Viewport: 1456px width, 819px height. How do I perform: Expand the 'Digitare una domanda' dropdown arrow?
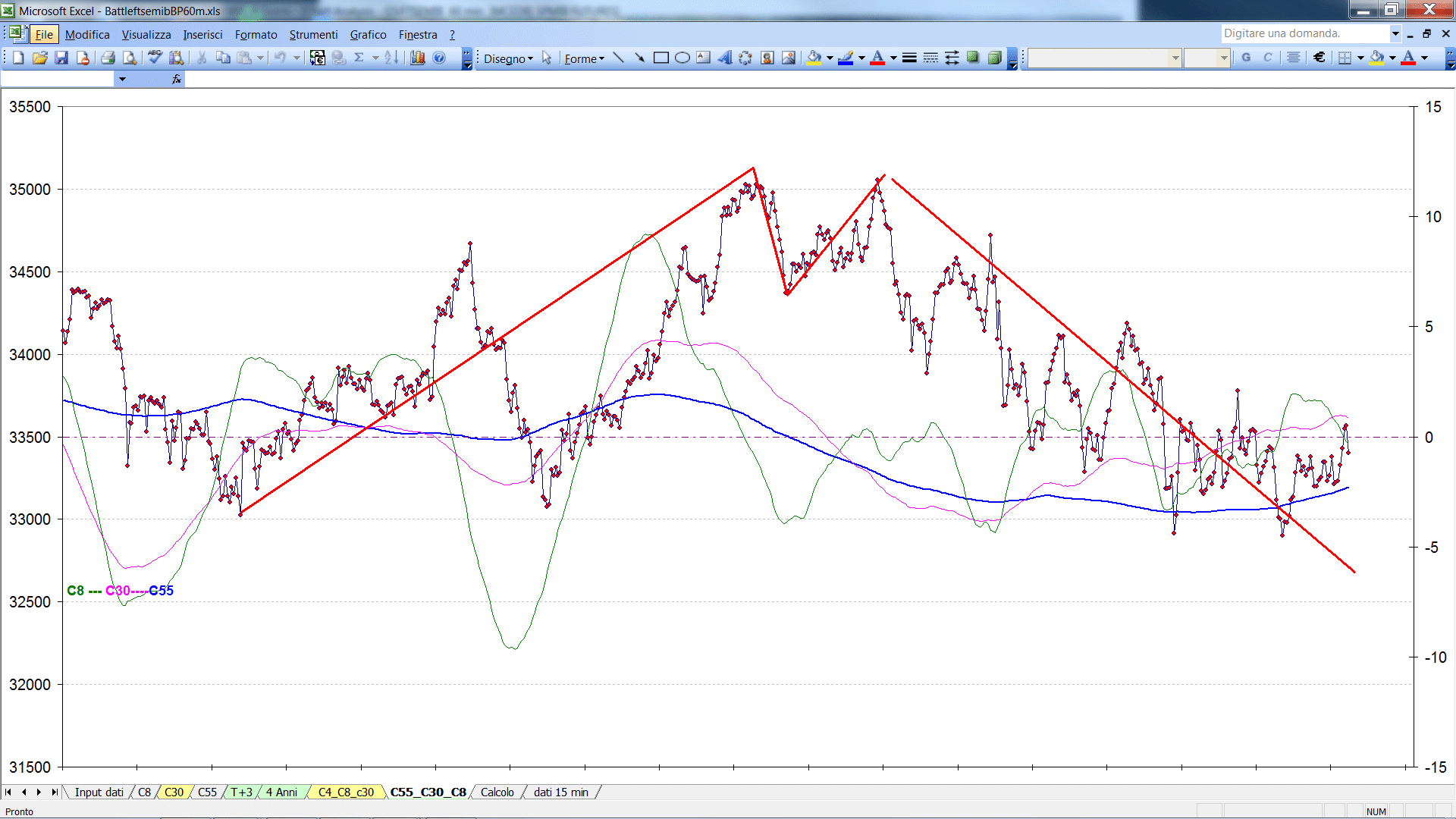pyautogui.click(x=1395, y=33)
